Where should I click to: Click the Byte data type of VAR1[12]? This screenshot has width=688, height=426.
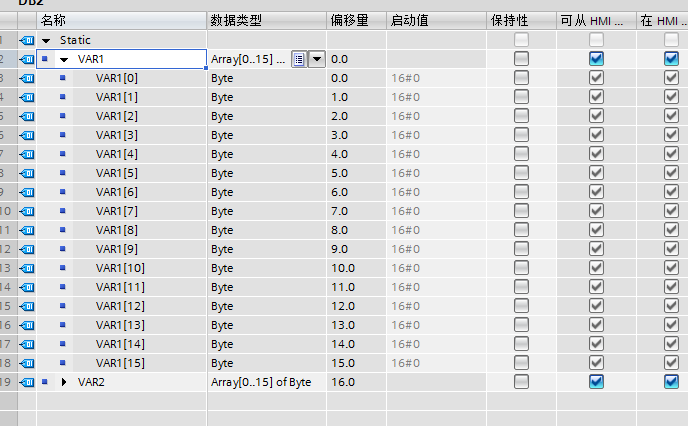coord(267,306)
